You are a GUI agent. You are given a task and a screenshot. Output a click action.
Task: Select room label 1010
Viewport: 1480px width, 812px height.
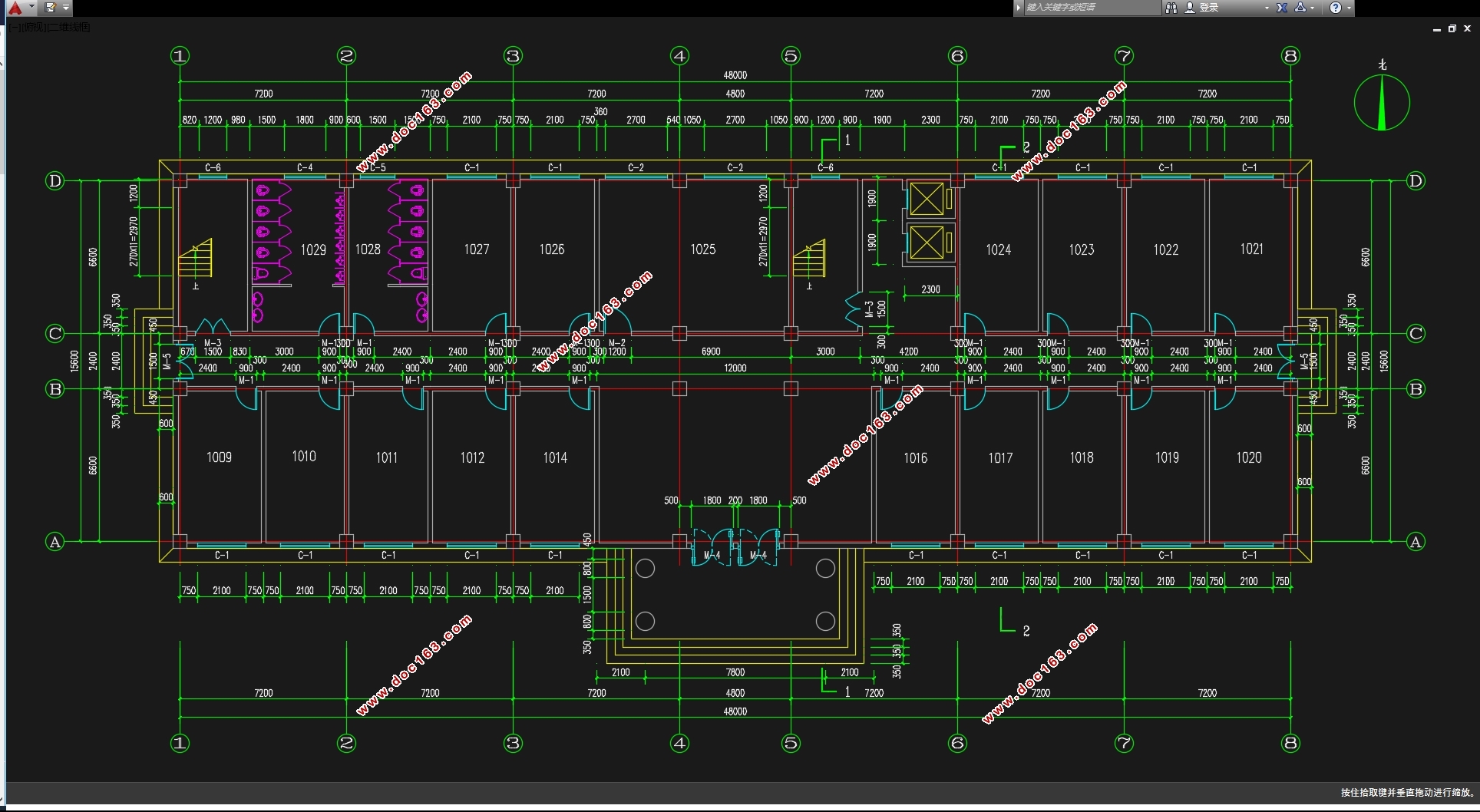tap(304, 457)
